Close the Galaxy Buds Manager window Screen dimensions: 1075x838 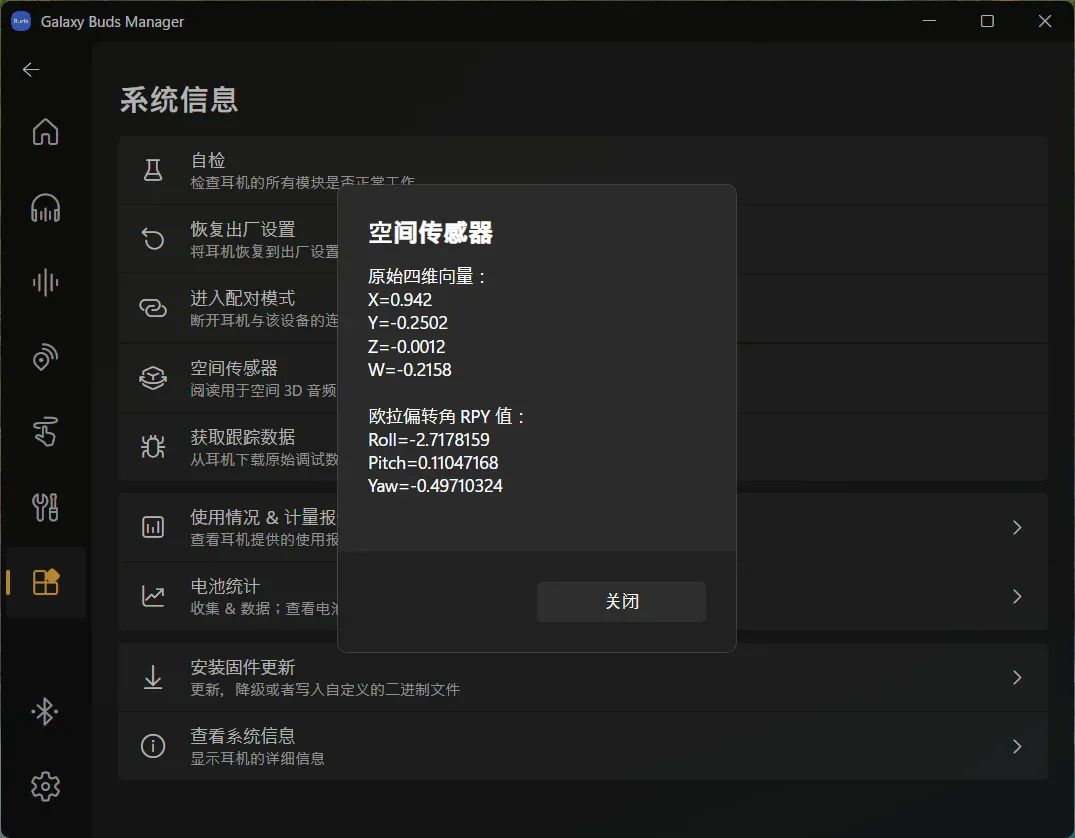click(x=1045, y=21)
